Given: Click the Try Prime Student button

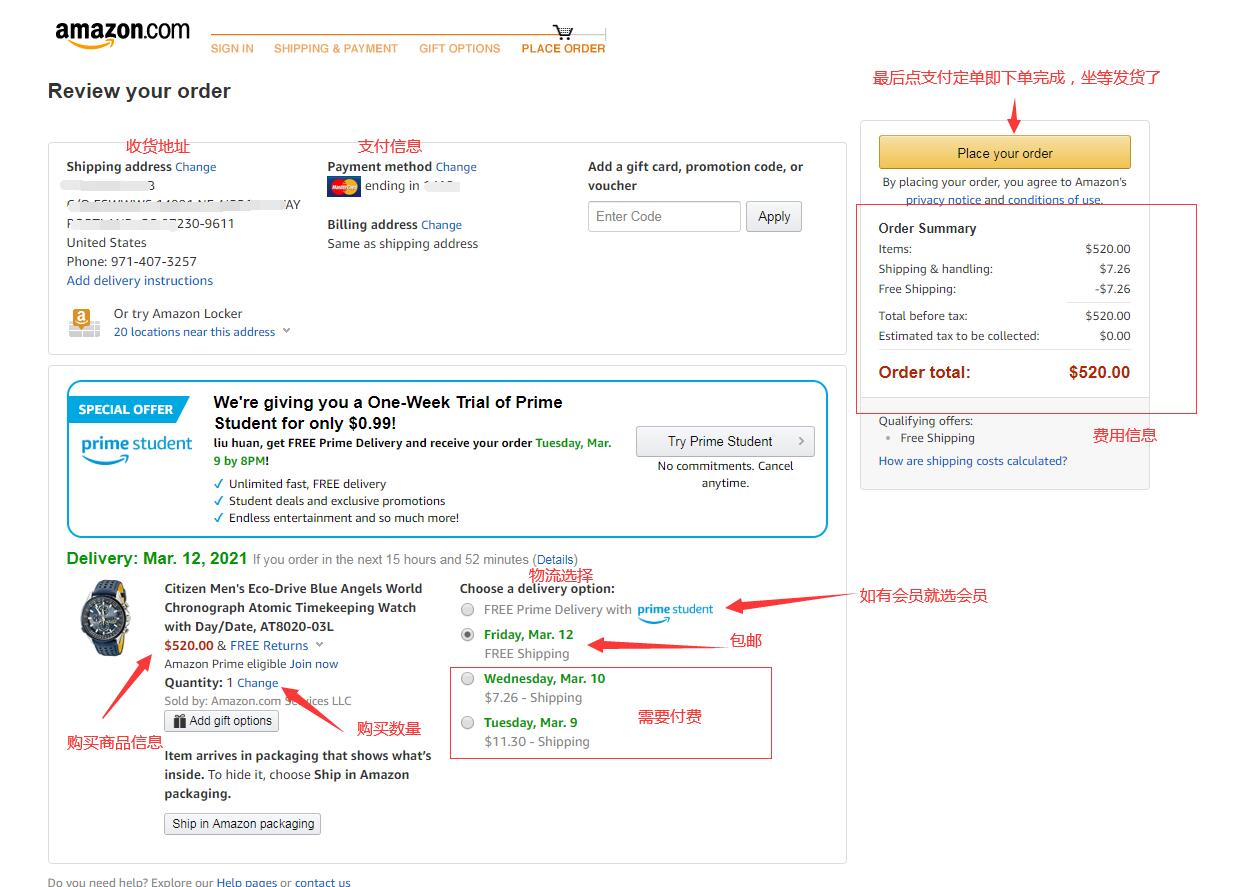Looking at the screenshot, I should tap(725, 442).
